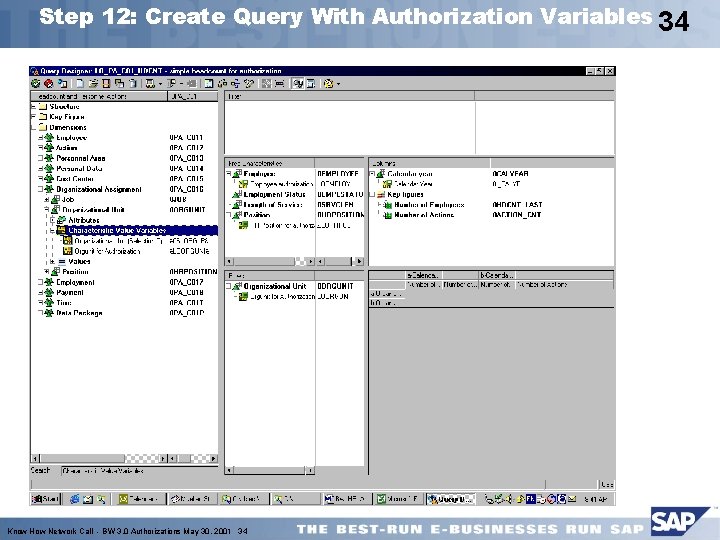The image size is (720, 540).
Task: Expand the Values node under Organizational Unit
Action: click(53, 261)
